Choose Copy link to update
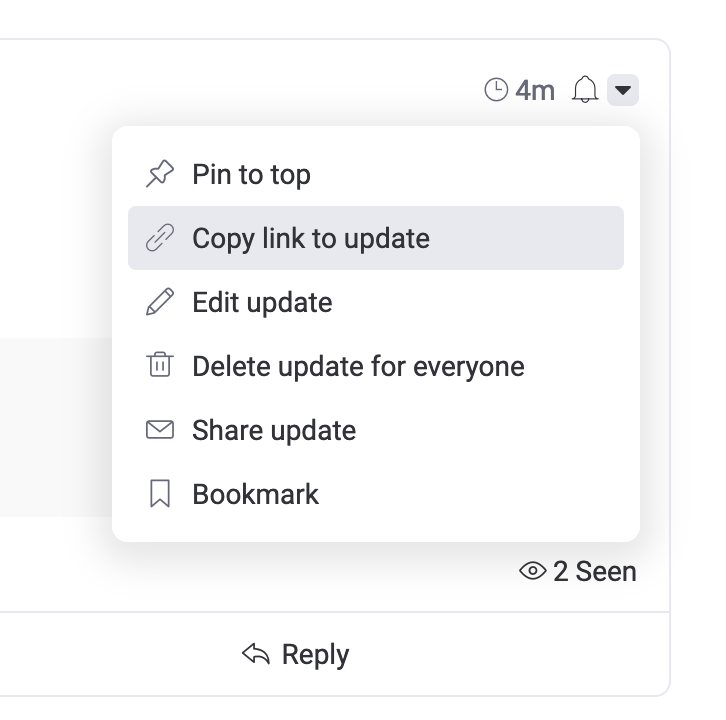Viewport: 726px width, 720px height. click(376, 238)
